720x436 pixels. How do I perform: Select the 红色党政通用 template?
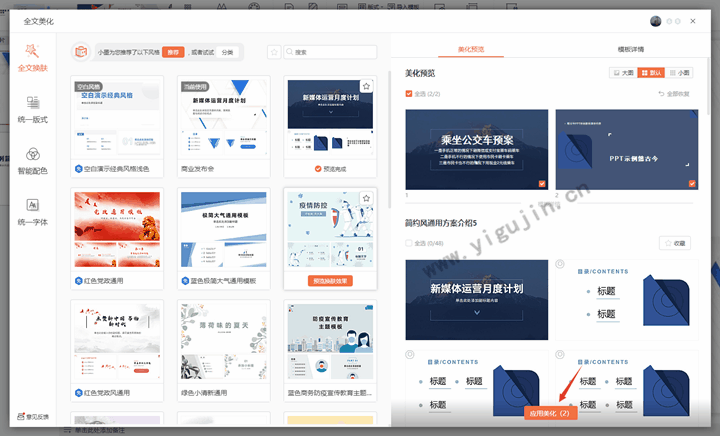pyautogui.click(x=117, y=239)
